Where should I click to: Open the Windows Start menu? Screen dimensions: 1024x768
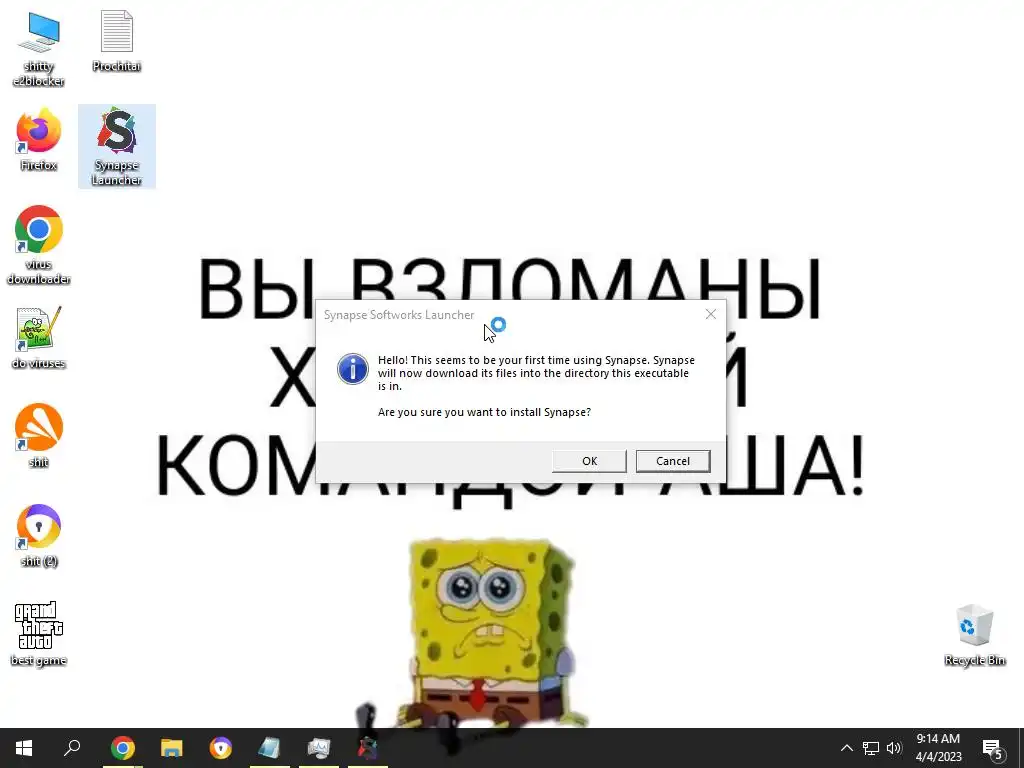click(24, 748)
